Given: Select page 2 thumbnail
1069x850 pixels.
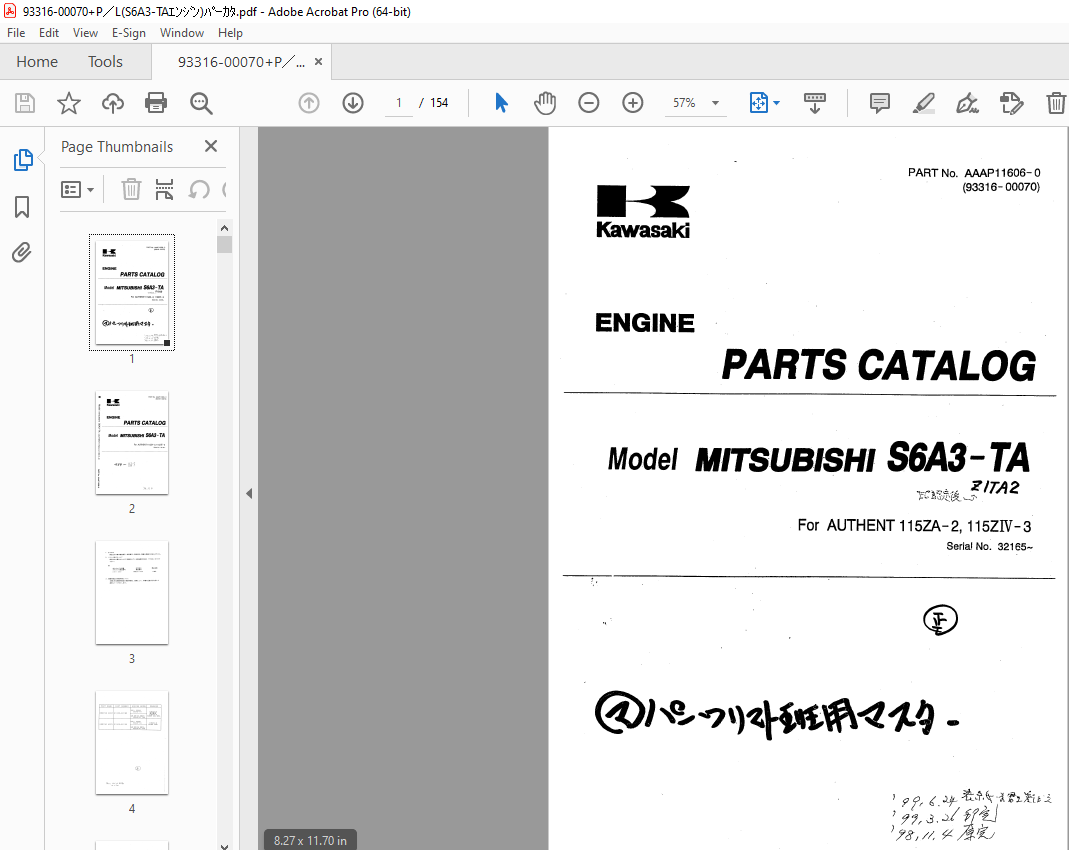Looking at the screenshot, I should pyautogui.click(x=132, y=442).
